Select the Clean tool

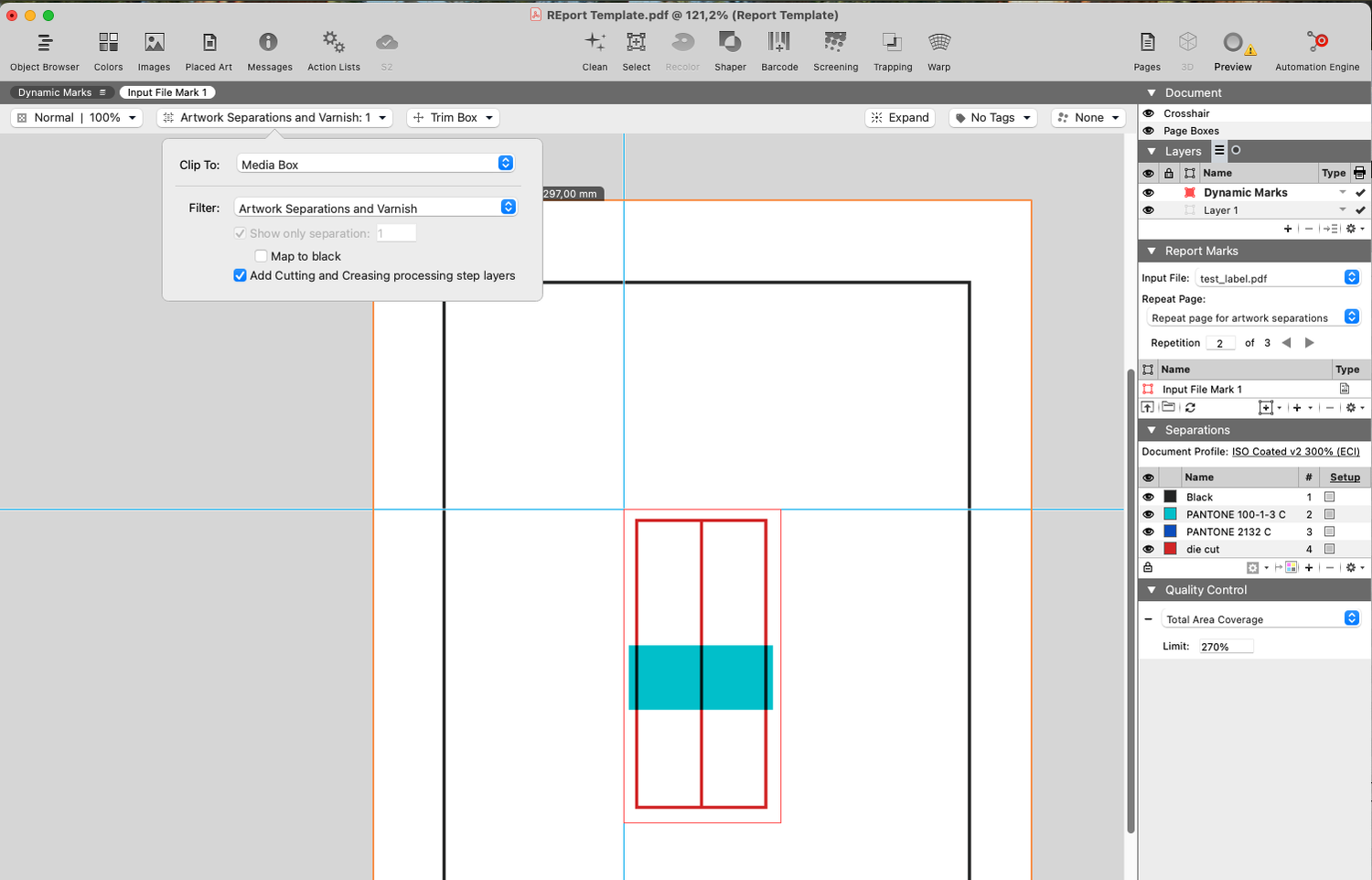[x=595, y=51]
